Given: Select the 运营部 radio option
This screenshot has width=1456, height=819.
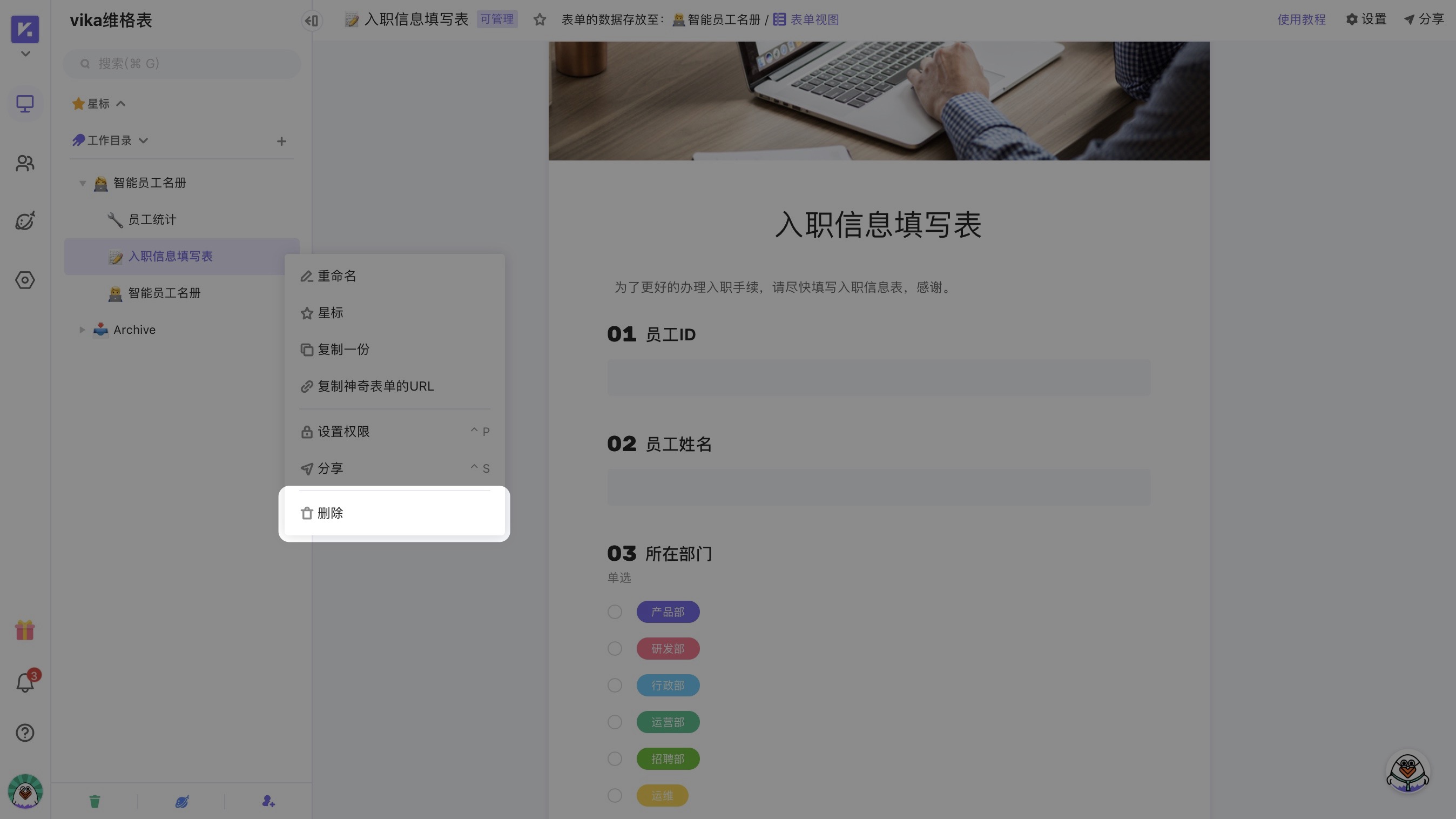Looking at the screenshot, I should [x=615, y=722].
